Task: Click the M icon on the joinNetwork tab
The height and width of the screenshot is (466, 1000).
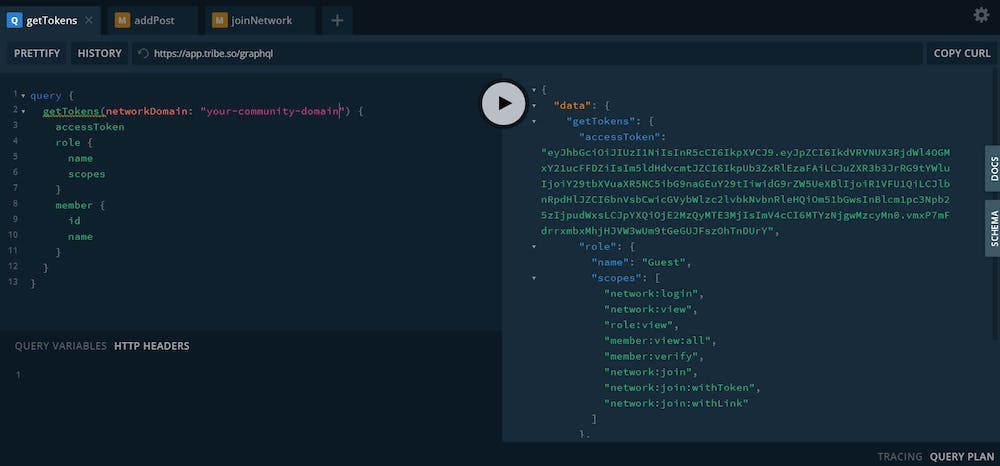Action: [x=220, y=20]
